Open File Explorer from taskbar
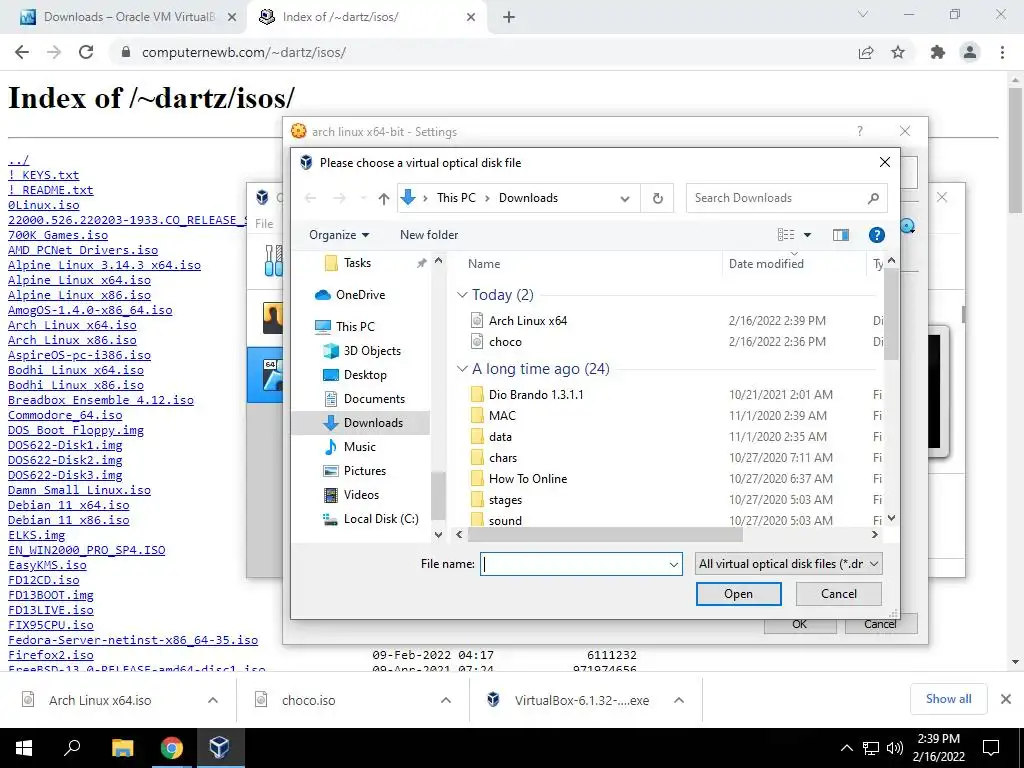The image size is (1024, 768). [122, 748]
